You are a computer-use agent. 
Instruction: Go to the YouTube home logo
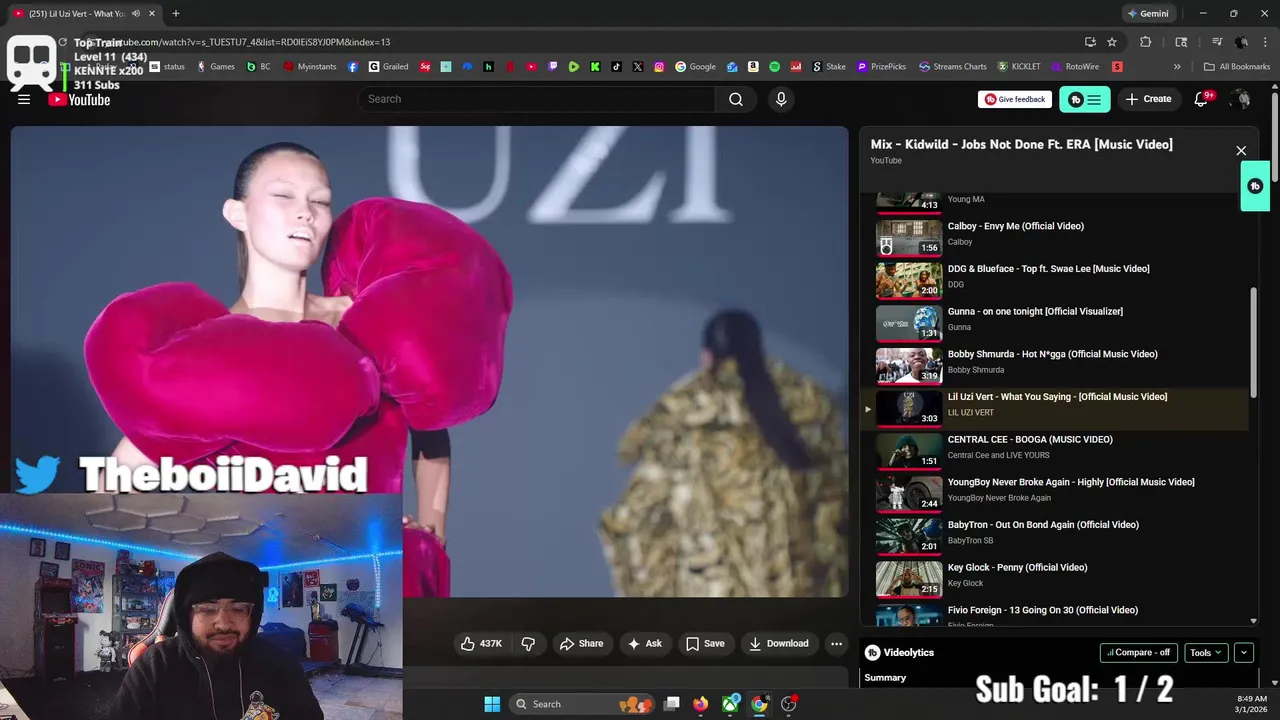tap(80, 99)
